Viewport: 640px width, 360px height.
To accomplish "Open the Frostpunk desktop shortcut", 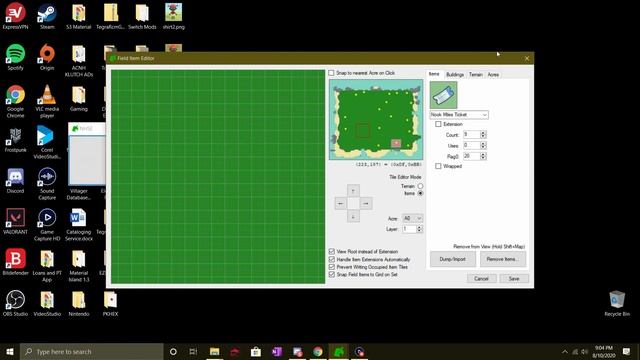I will click(x=16, y=140).
